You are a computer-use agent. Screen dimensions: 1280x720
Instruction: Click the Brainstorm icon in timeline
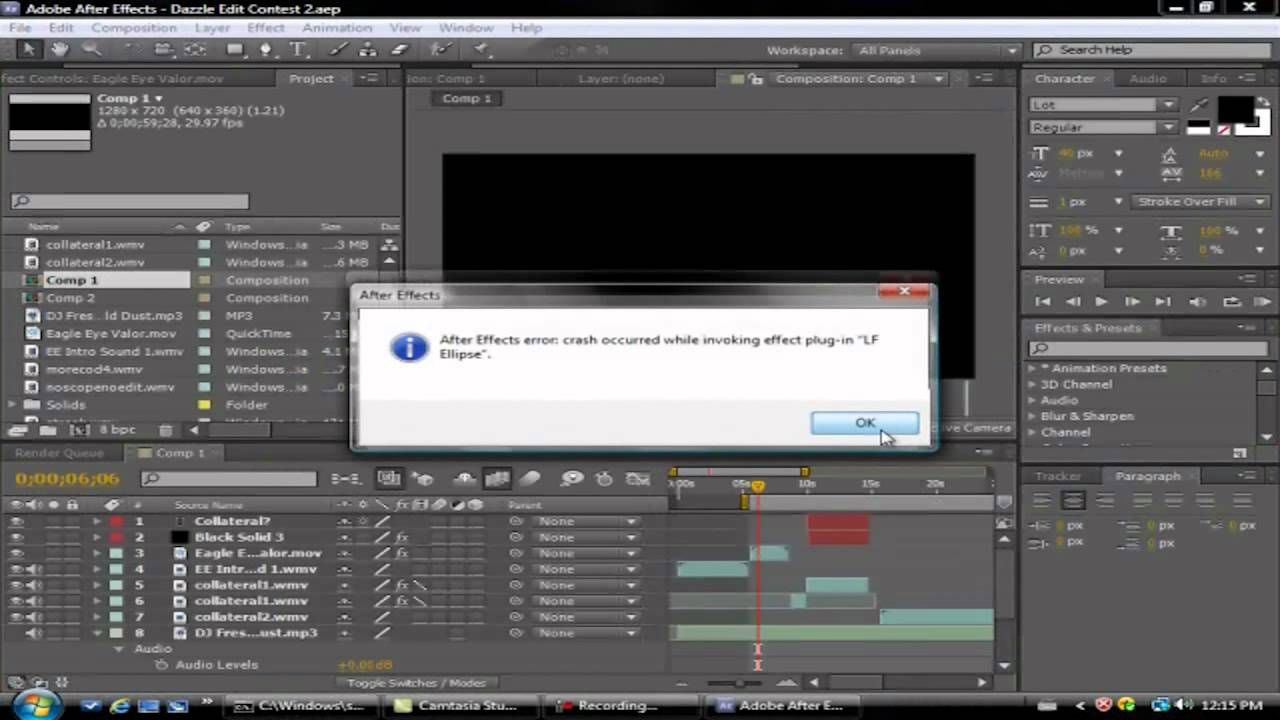click(x=572, y=479)
